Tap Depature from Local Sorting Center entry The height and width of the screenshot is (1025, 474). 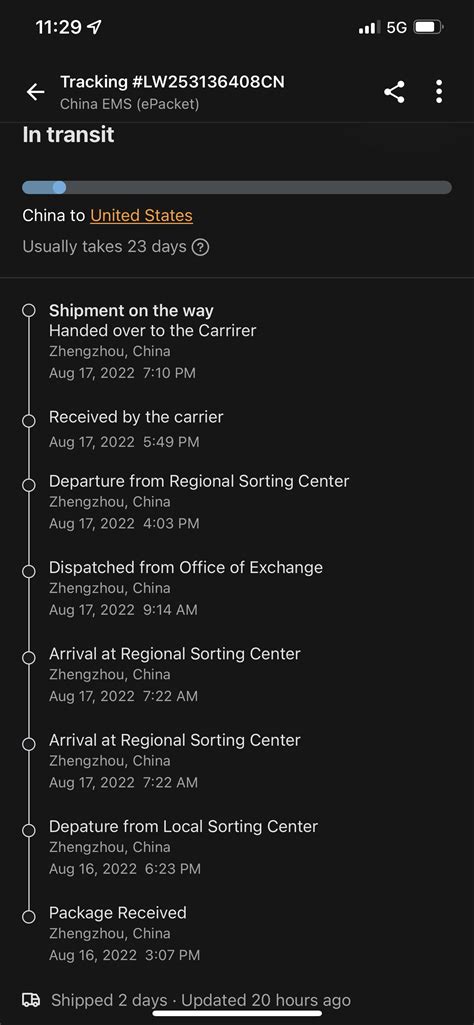pos(183,847)
